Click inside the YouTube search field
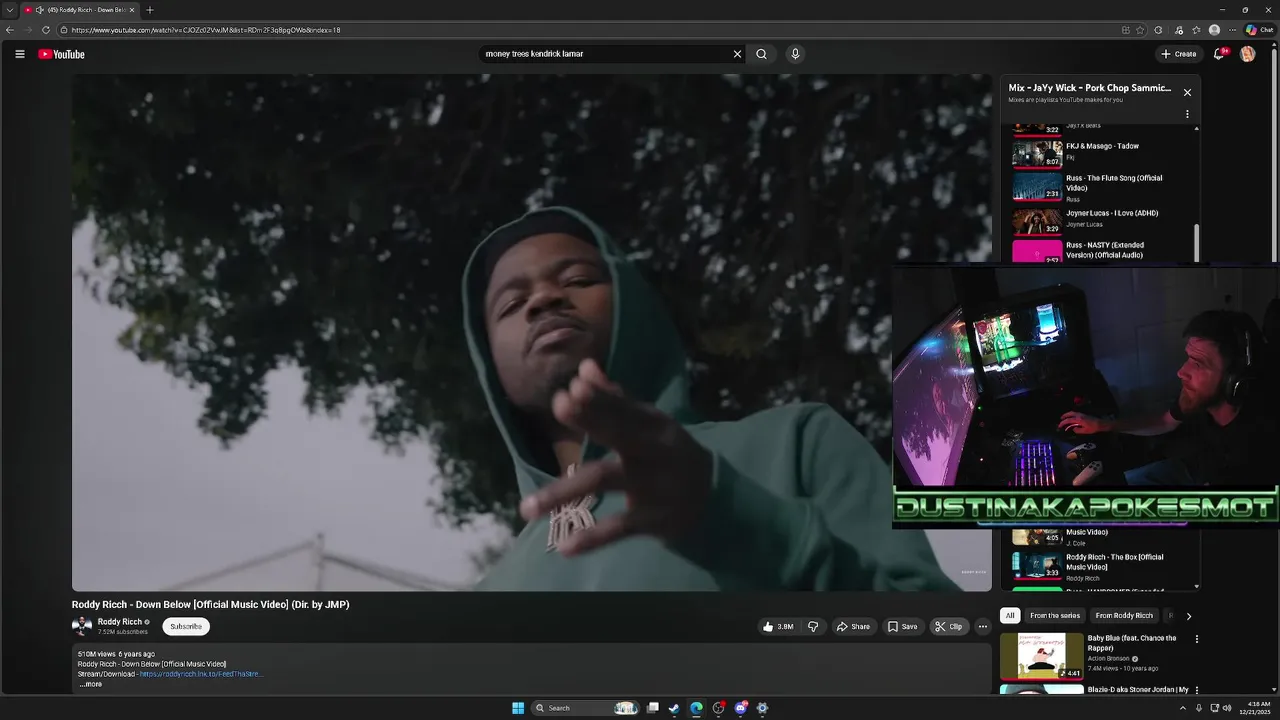Image resolution: width=1280 pixels, height=720 pixels. (604, 54)
